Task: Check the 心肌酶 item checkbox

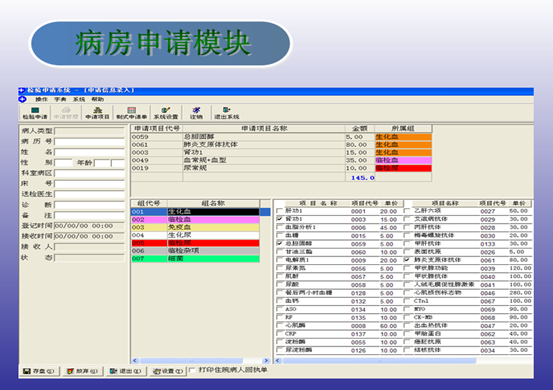Action: point(280,325)
